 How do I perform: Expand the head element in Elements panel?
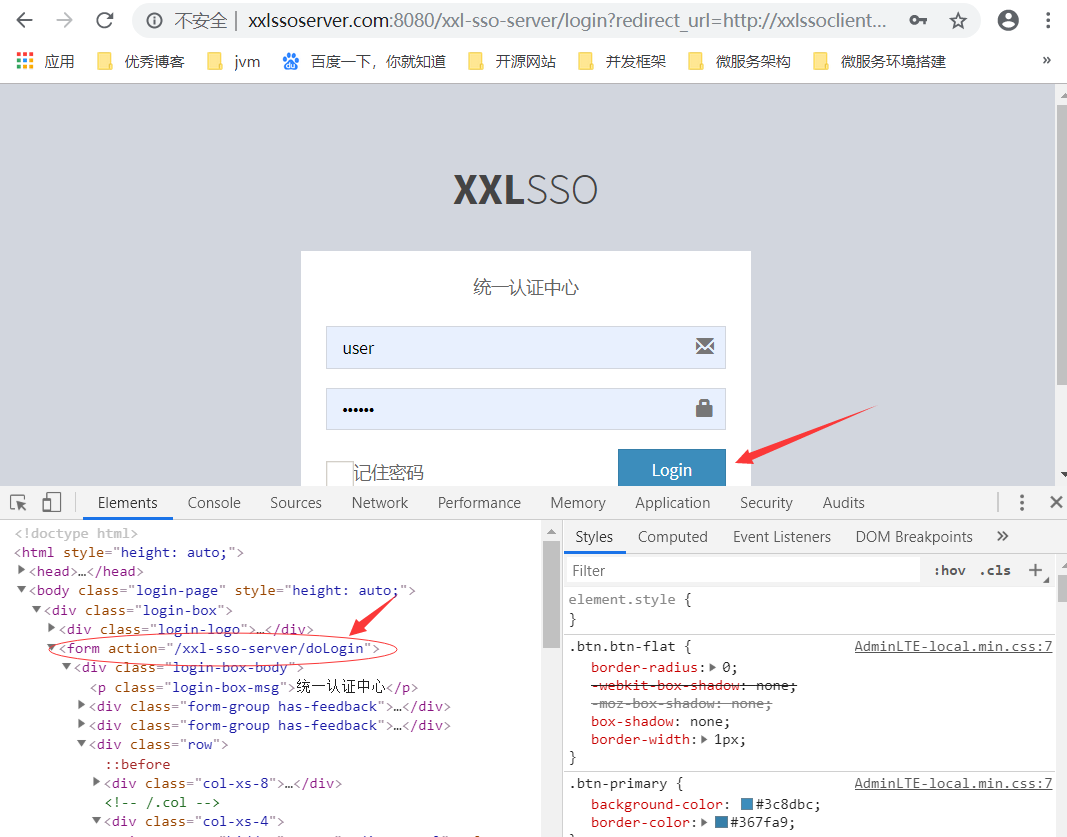click(x=23, y=571)
